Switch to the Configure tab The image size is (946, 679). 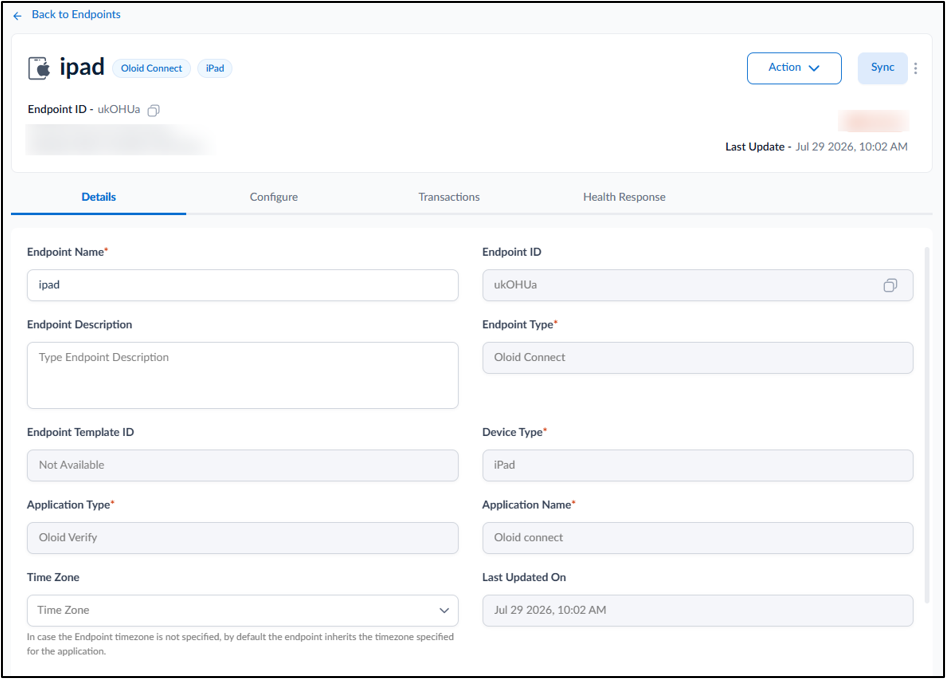(274, 197)
